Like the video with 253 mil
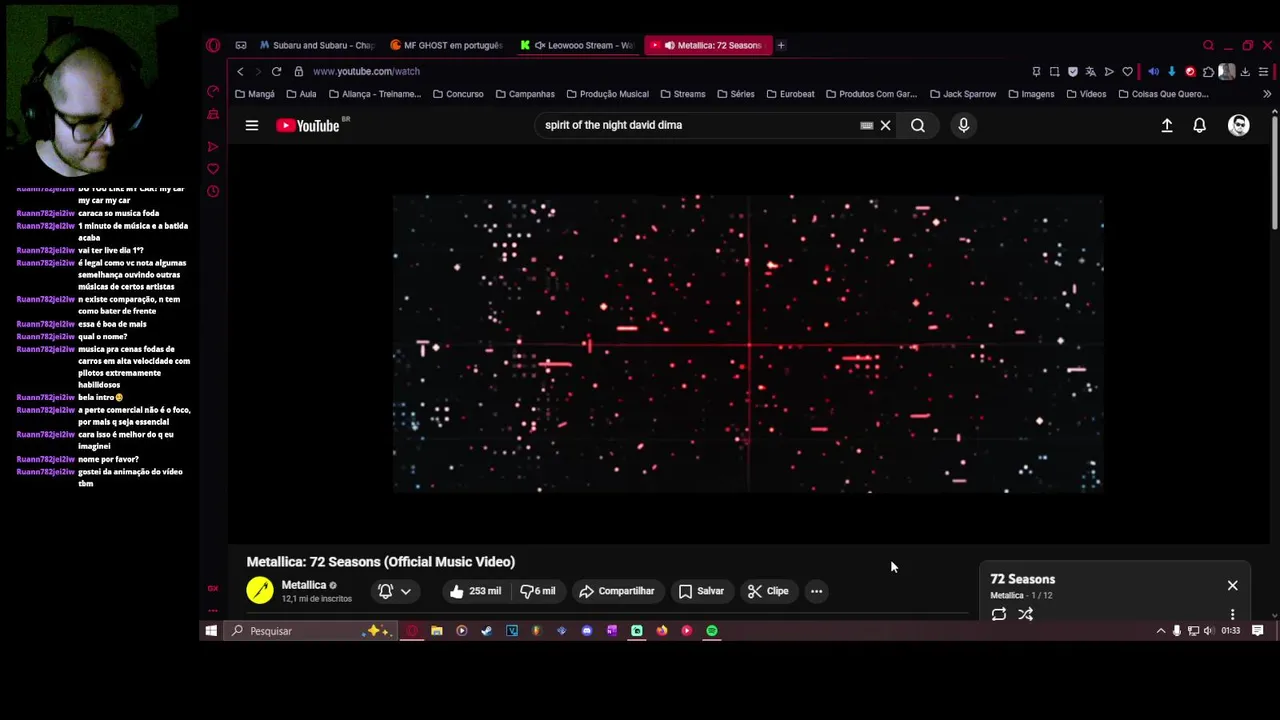The width and height of the screenshot is (1280, 720). [476, 591]
